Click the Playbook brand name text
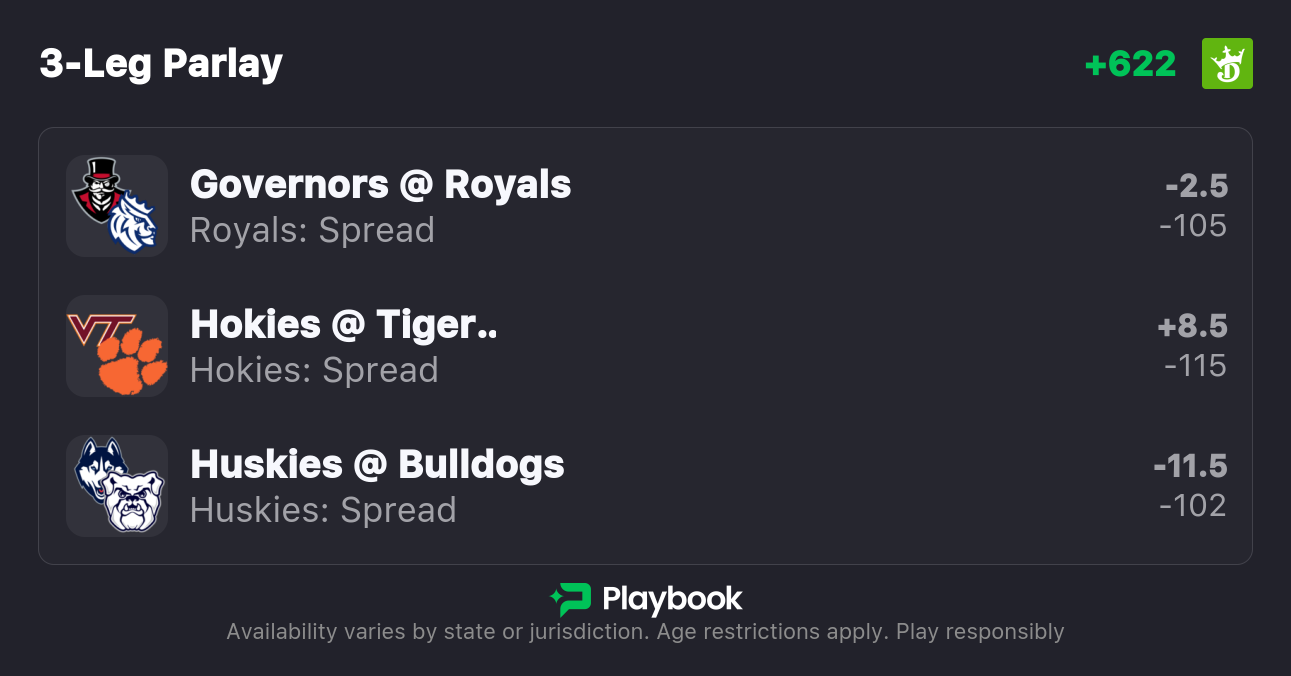Screen dimensions: 1291x676 pyautogui.click(x=672, y=599)
